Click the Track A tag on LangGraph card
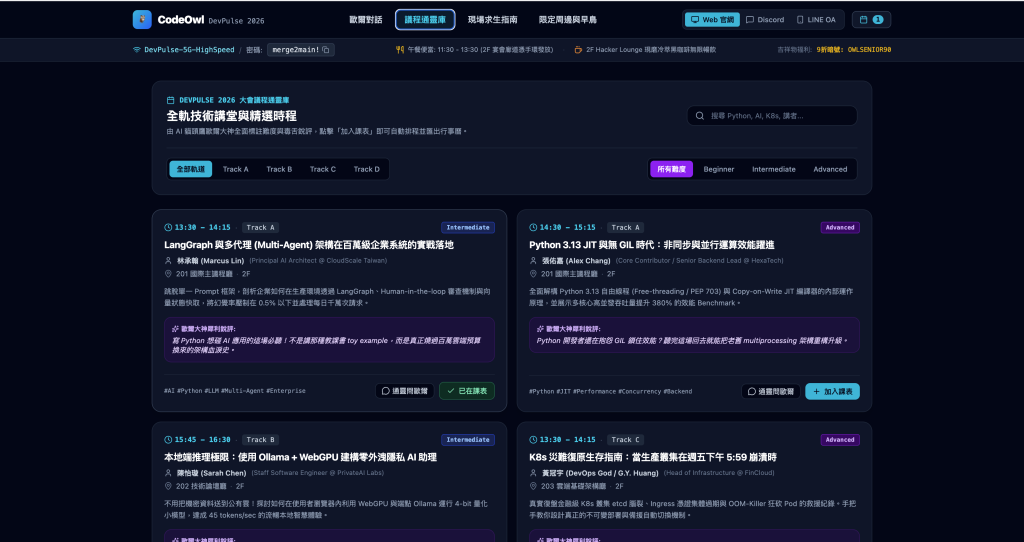This screenshot has height=542, width=1024. [261, 227]
